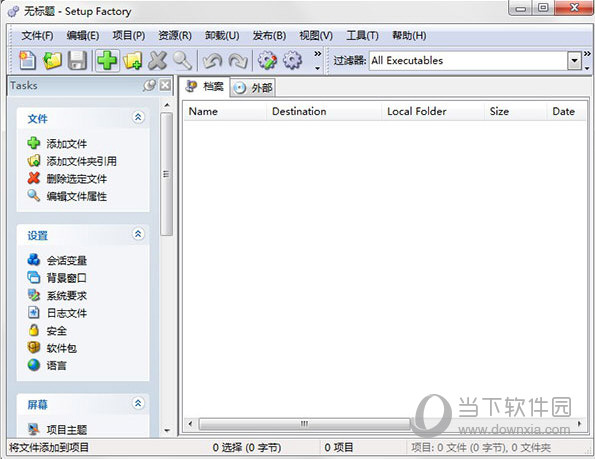Open 软件包 settings
The height and width of the screenshot is (459, 595).
click(x=52, y=348)
